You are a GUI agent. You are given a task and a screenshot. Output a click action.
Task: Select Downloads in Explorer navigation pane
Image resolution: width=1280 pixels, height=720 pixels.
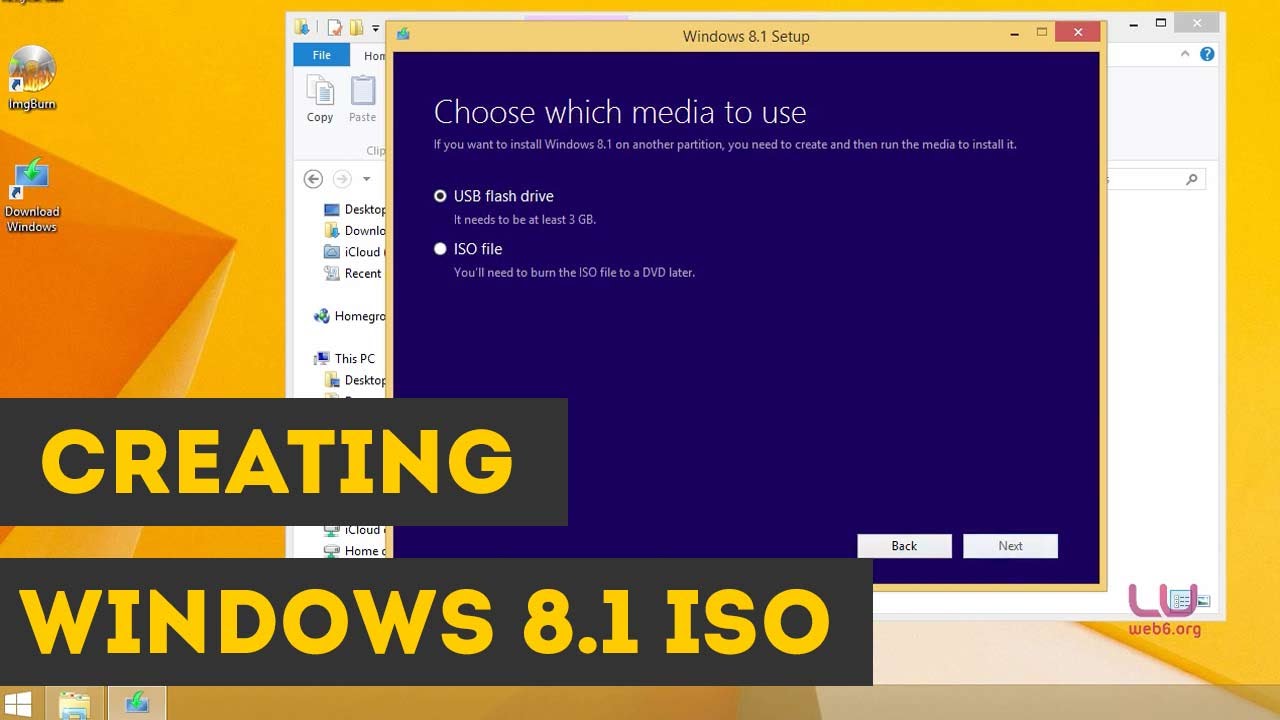(355, 230)
